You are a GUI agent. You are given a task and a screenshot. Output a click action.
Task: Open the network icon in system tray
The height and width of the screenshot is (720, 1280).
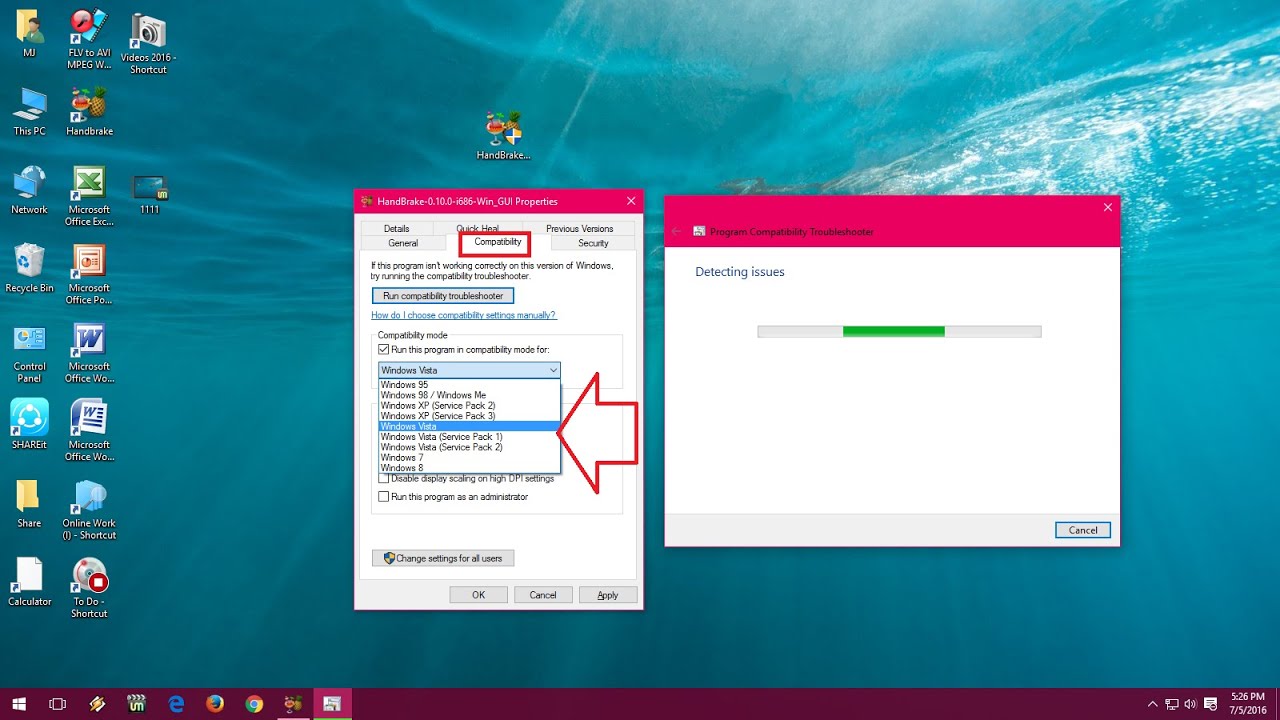pyautogui.click(x=1171, y=704)
